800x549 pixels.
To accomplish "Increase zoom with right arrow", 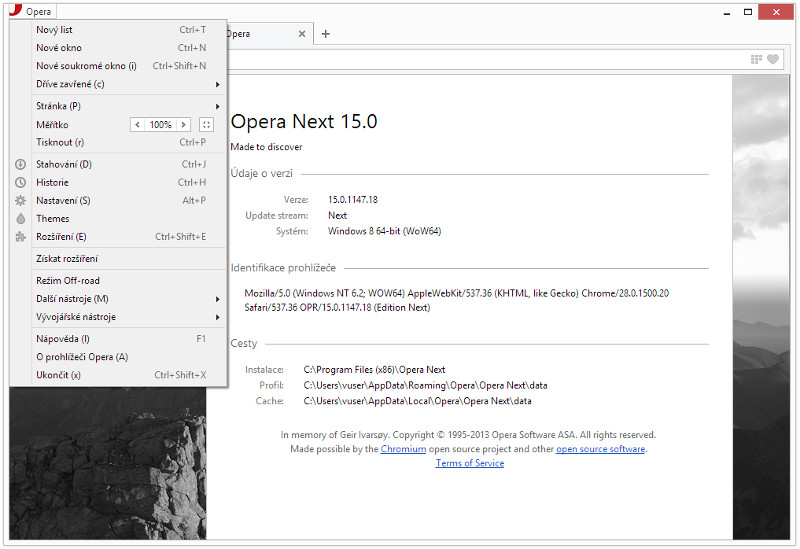I will point(183,124).
